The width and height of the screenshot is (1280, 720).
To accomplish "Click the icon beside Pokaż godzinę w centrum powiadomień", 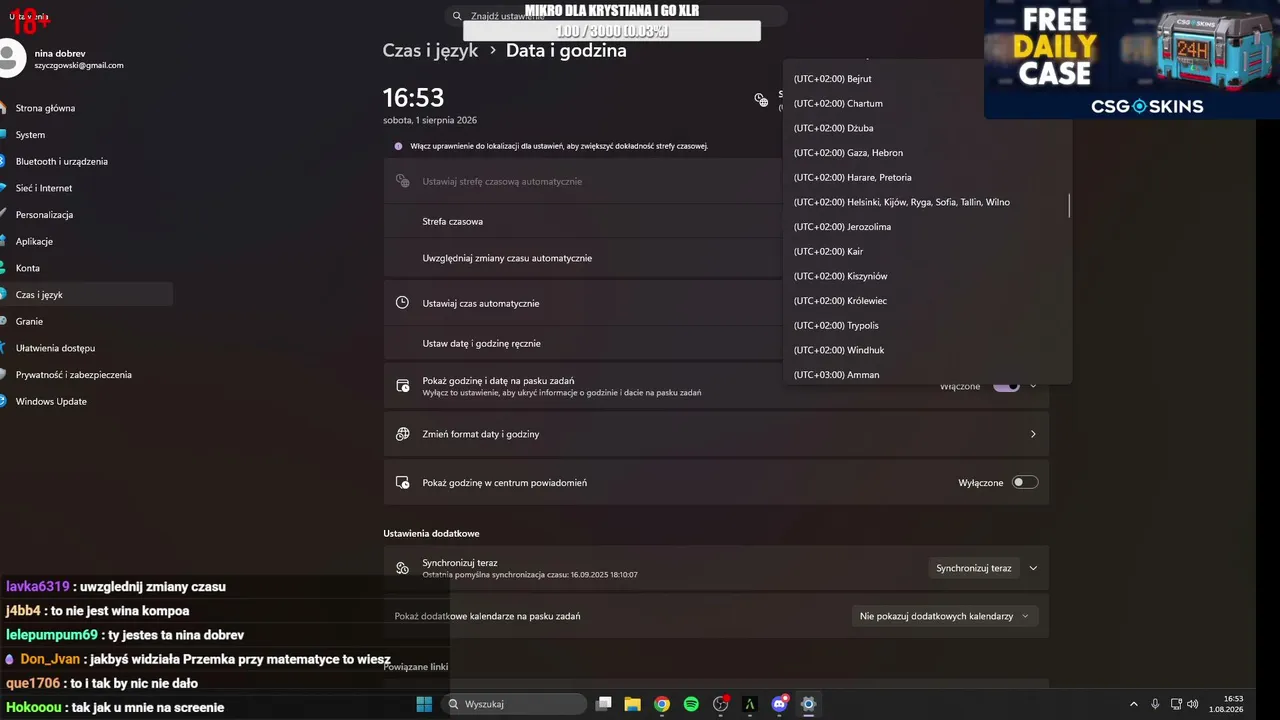I will (402, 482).
